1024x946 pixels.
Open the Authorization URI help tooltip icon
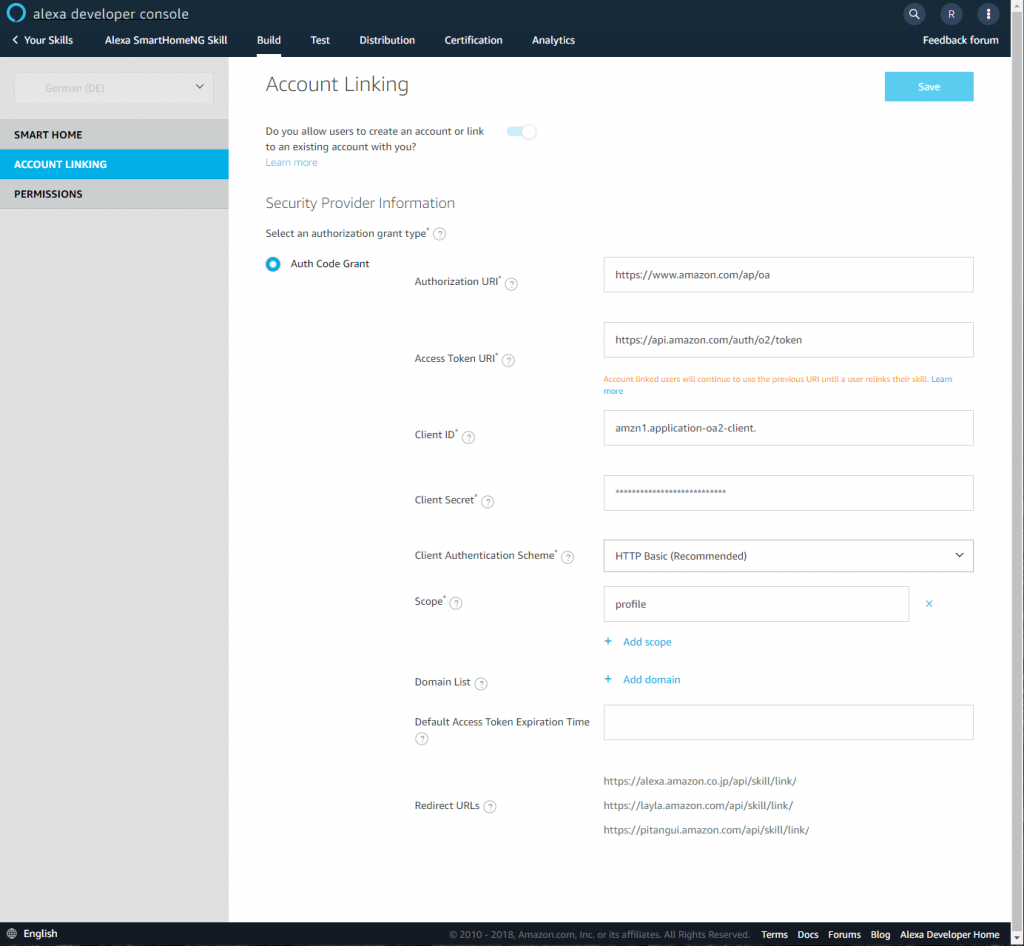click(511, 284)
